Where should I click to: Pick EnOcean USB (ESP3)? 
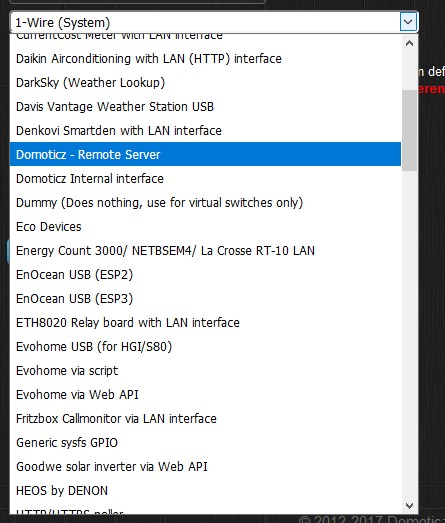point(205,299)
